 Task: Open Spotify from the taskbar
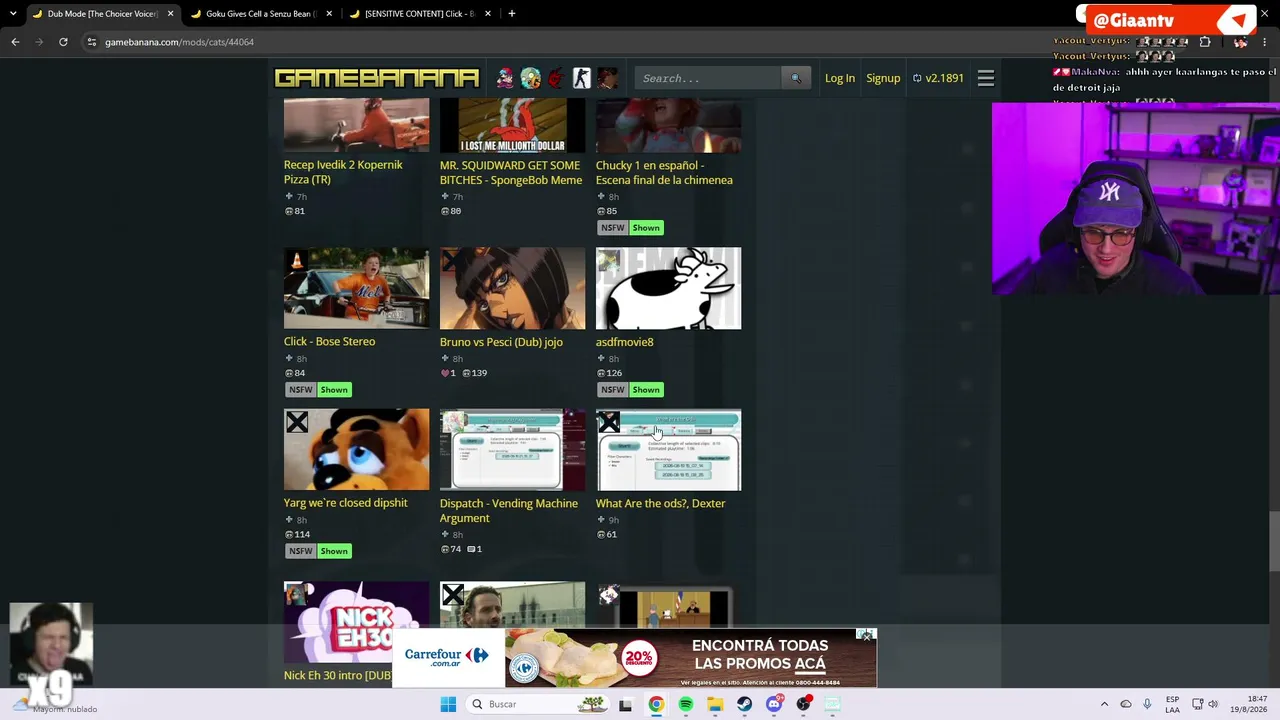point(686,704)
